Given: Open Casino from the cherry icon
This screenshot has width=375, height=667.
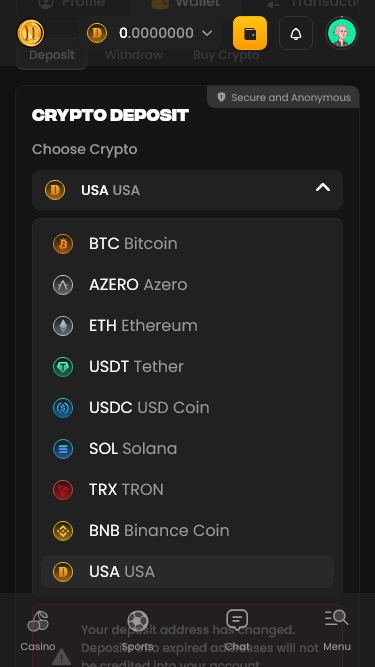Looking at the screenshot, I should click(38, 631).
